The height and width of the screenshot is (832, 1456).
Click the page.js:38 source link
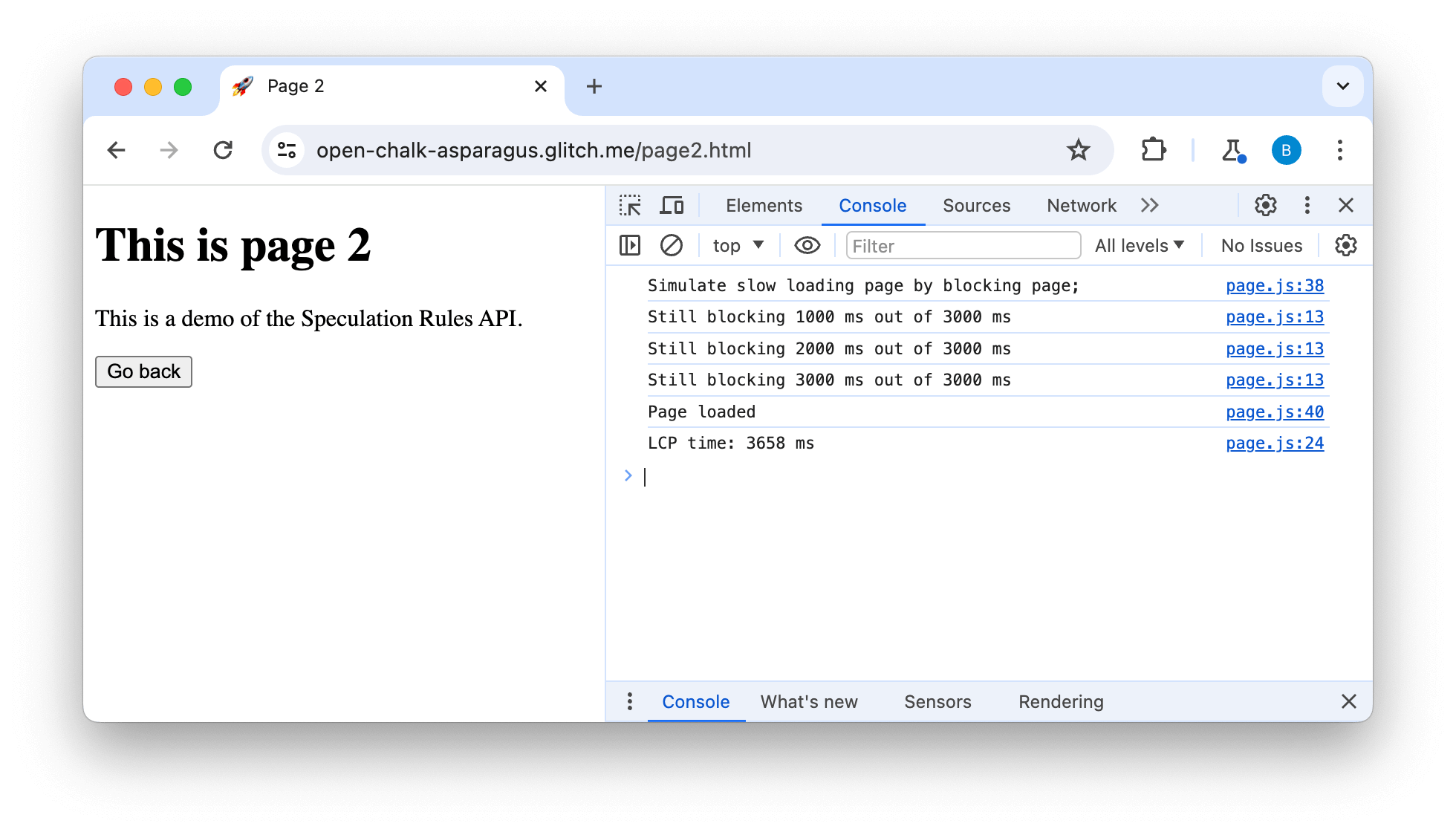tap(1276, 285)
